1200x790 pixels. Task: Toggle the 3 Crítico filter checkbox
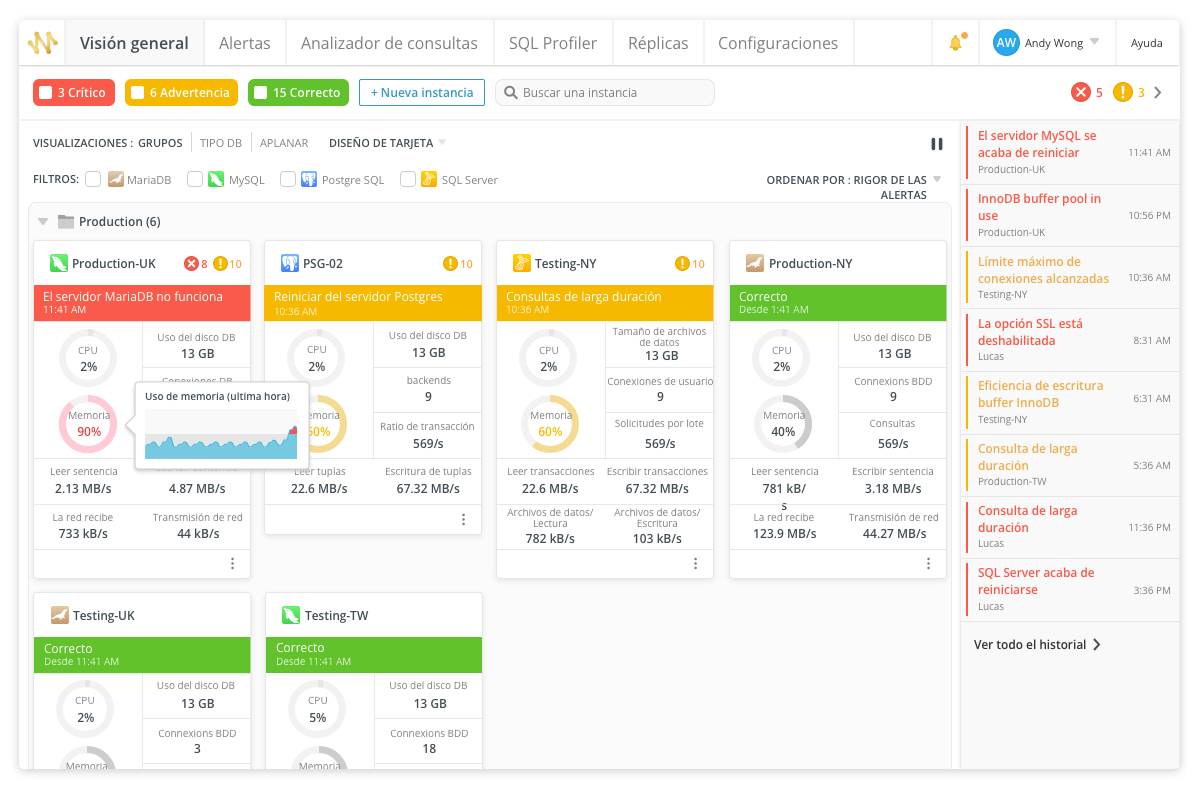[45, 93]
